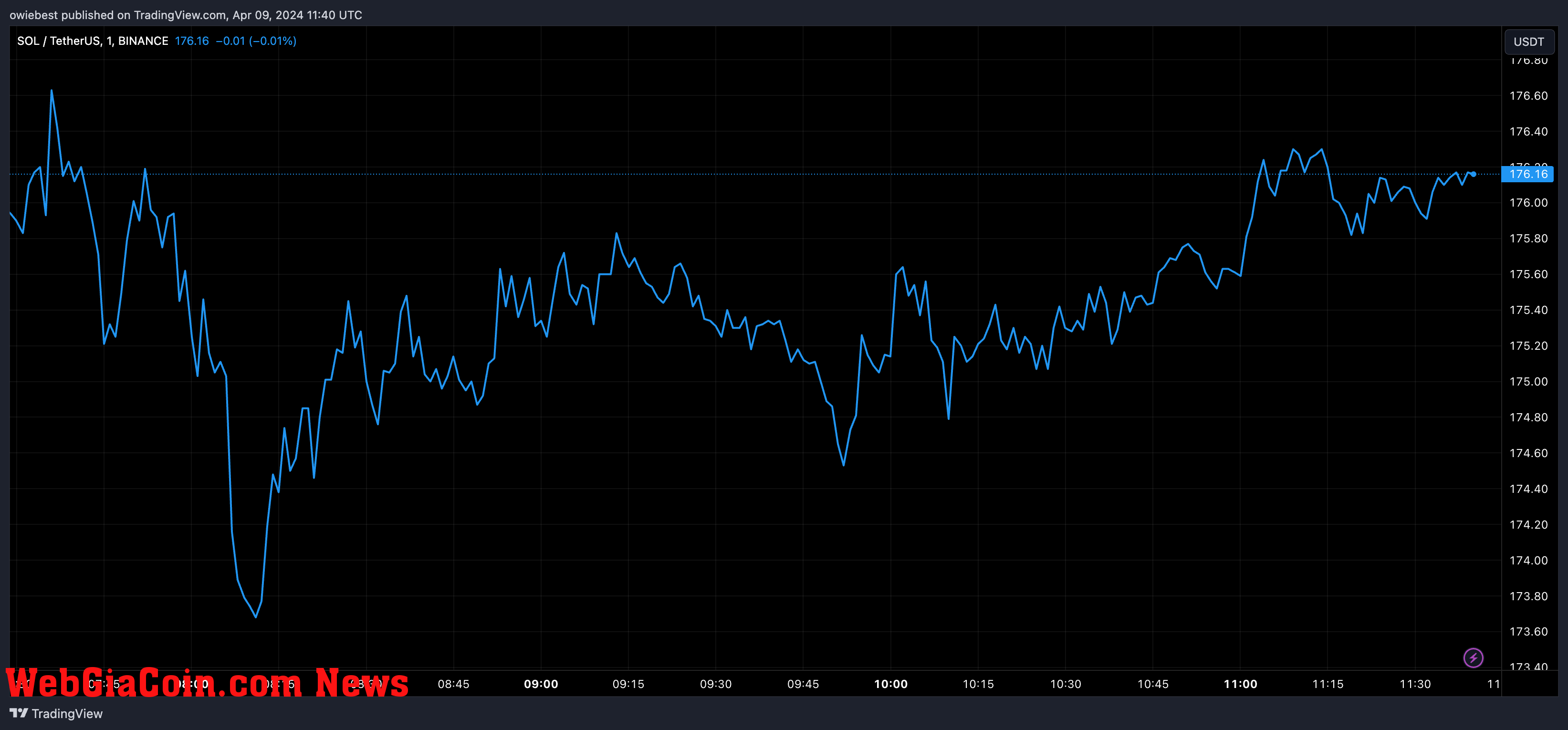Click the 11:00 time axis label
Viewport: 1568px width, 730px height.
1241,684
